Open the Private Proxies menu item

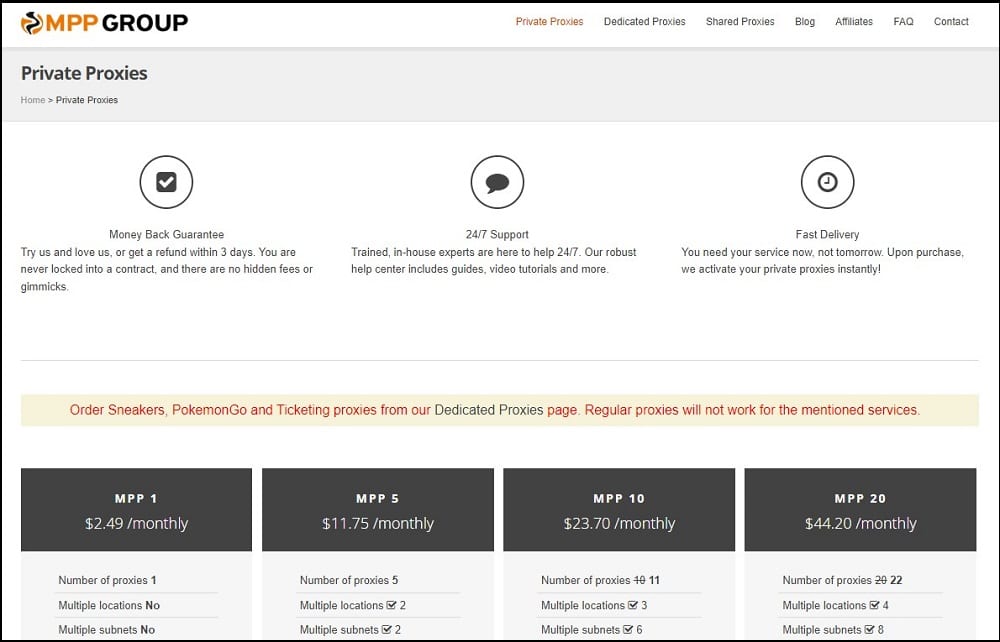click(x=549, y=22)
